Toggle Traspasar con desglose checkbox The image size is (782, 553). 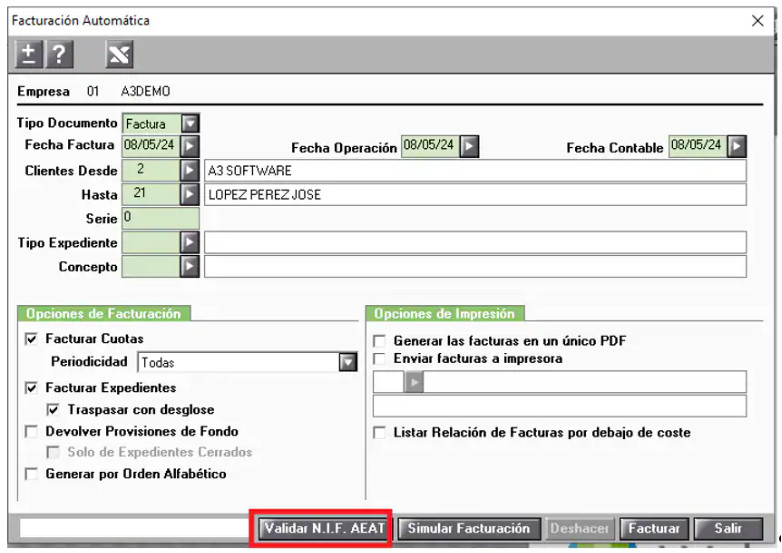pyautogui.click(x=53, y=410)
